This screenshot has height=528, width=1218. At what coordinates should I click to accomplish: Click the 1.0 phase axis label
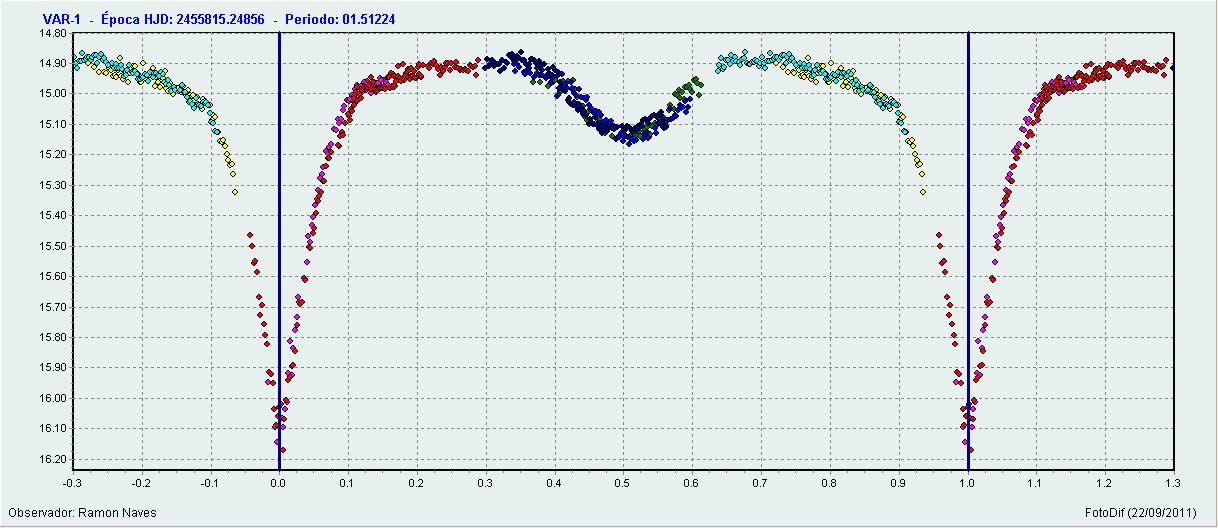click(x=966, y=483)
